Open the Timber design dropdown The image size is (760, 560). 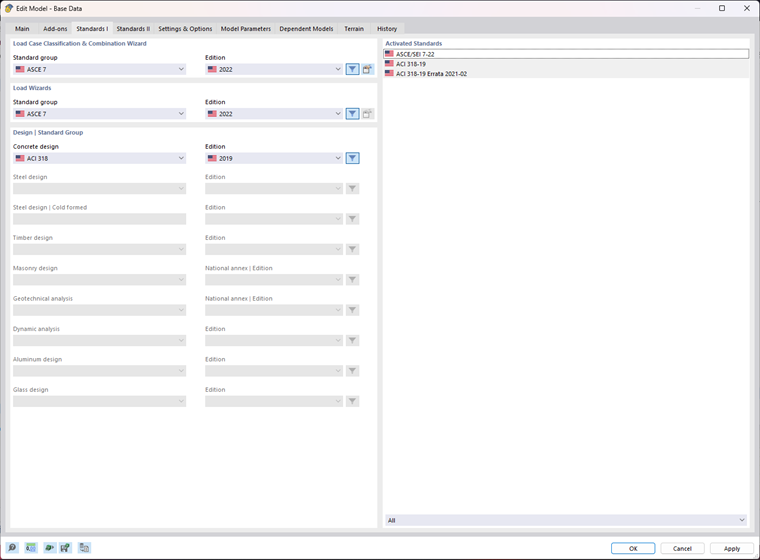(x=99, y=249)
